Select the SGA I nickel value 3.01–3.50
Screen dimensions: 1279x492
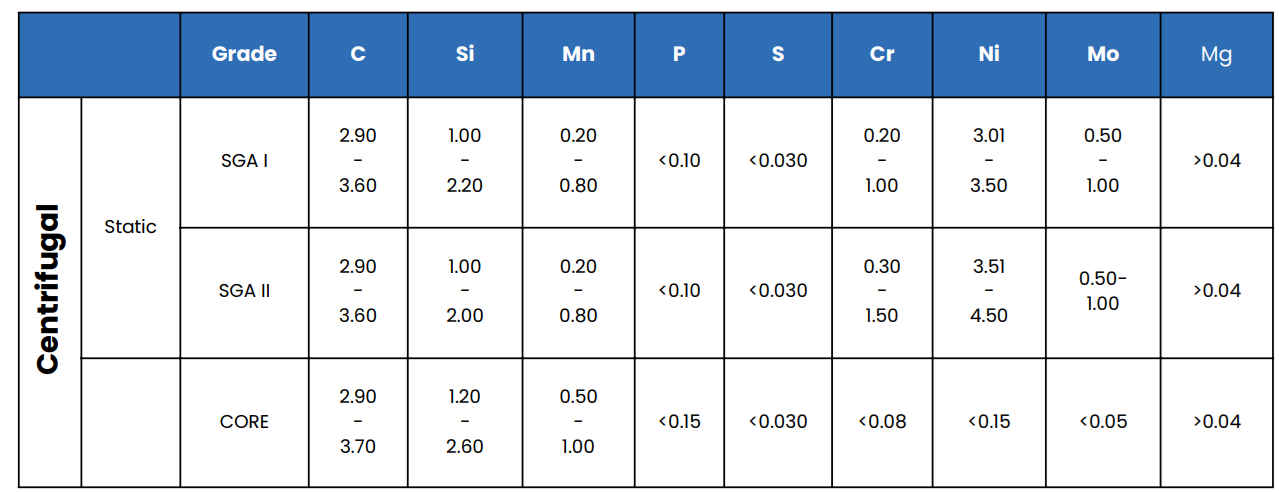pos(989,161)
